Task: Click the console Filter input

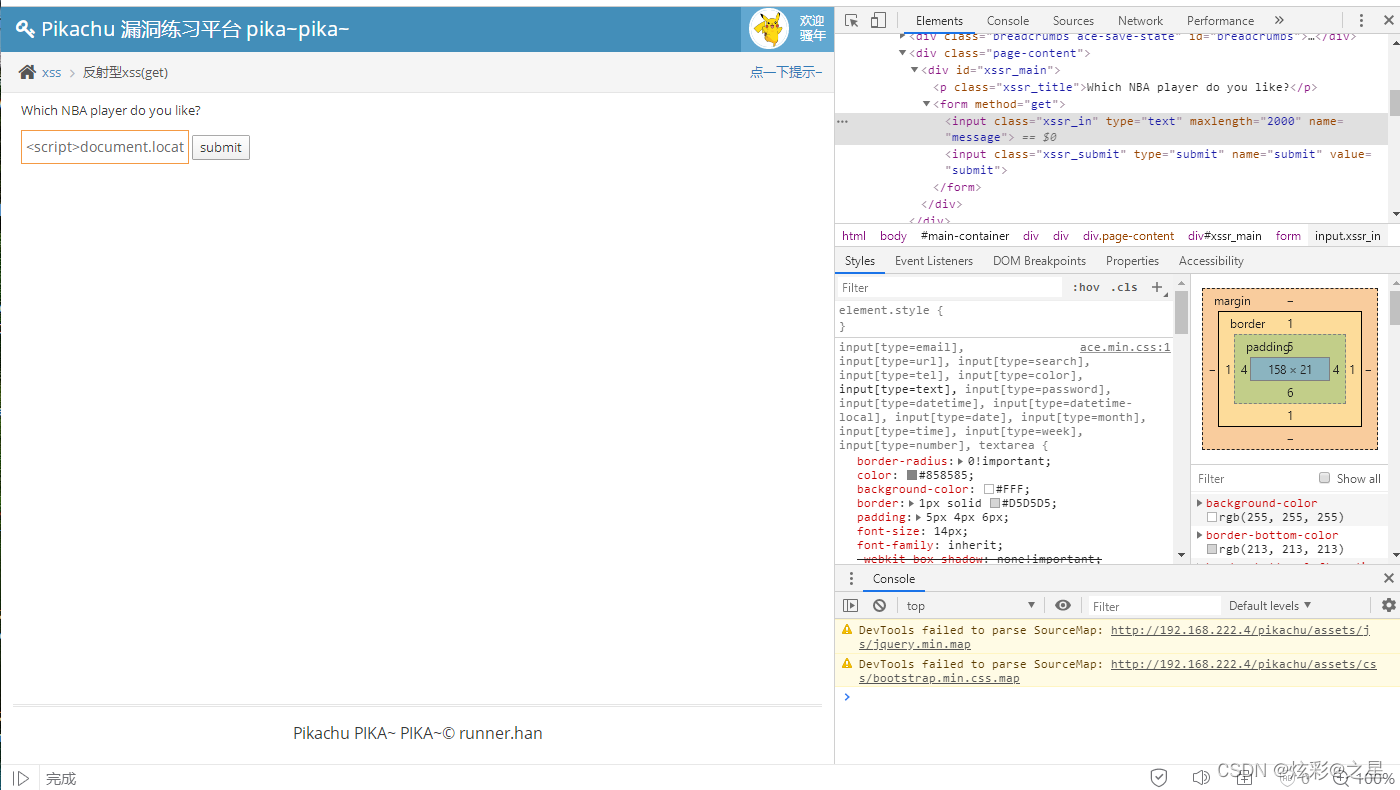Action: pyautogui.click(x=1154, y=605)
